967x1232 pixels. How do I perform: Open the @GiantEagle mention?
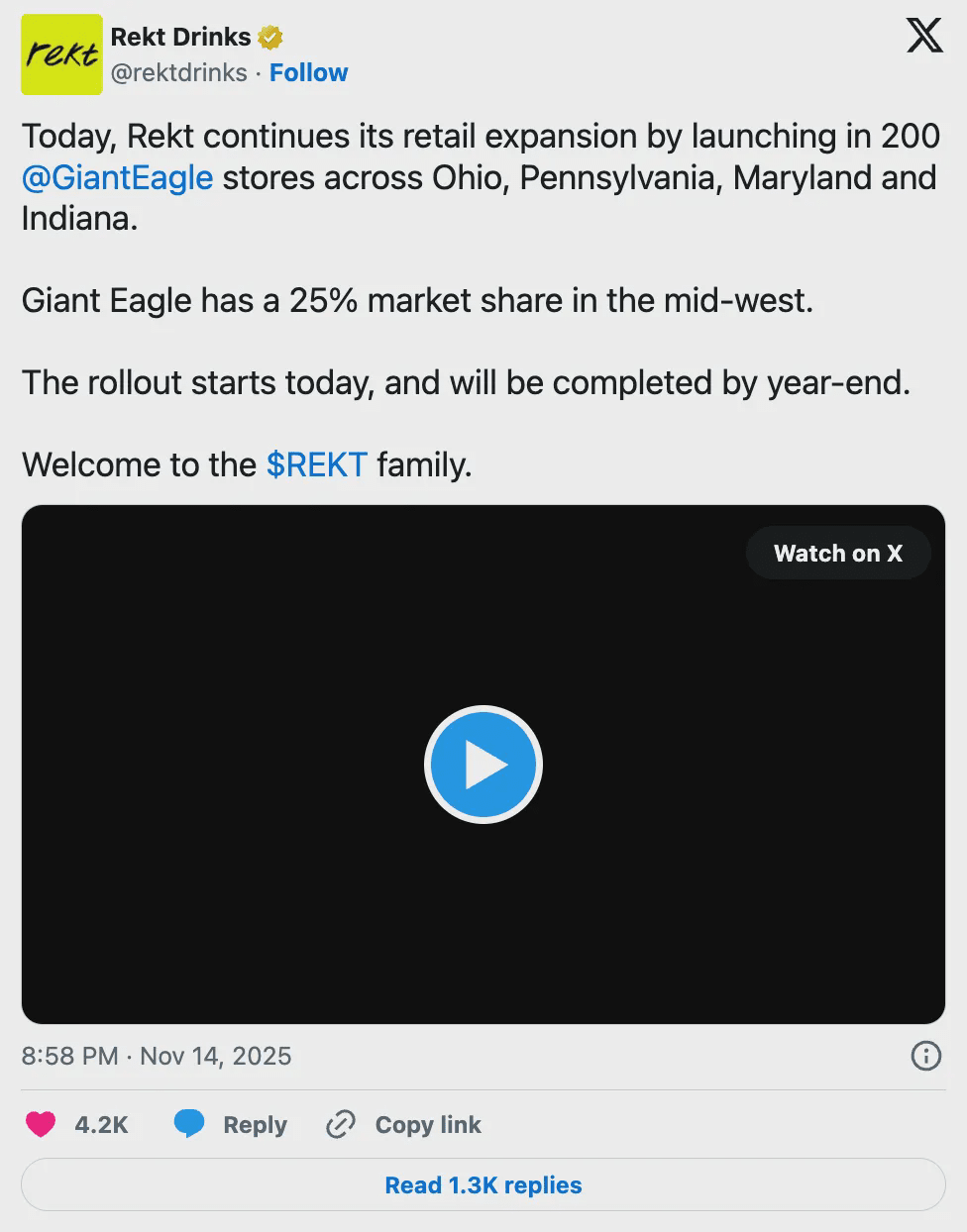tap(117, 178)
